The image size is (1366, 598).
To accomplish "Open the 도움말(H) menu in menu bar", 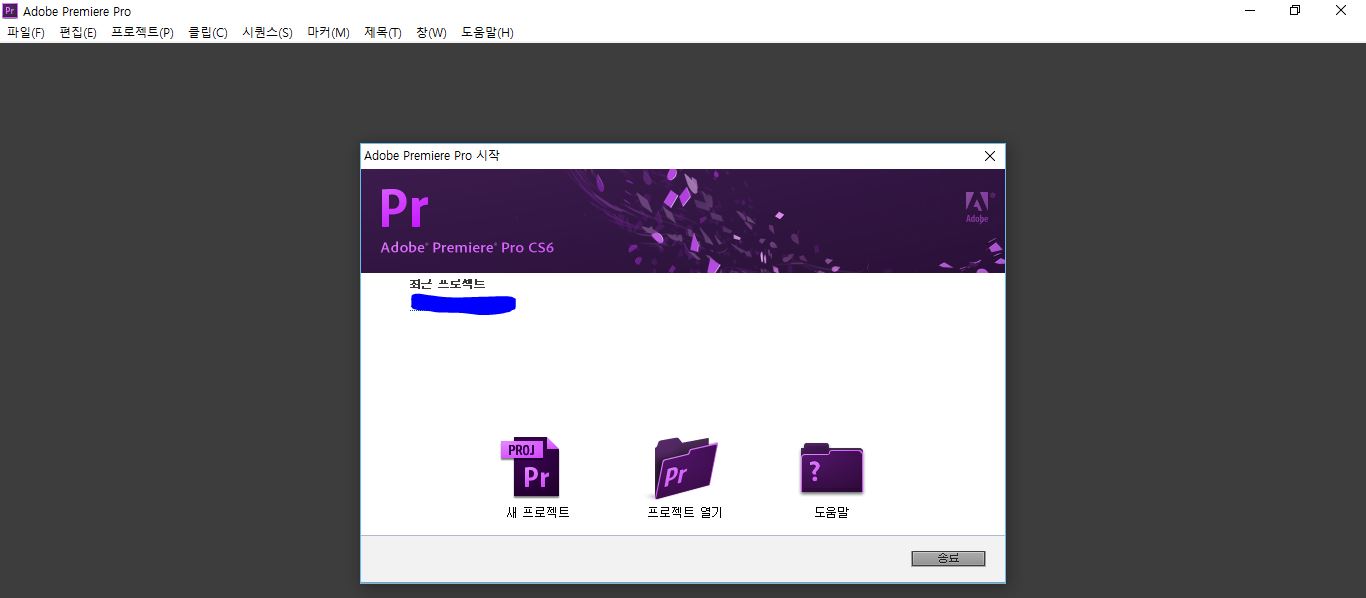I will click(x=487, y=33).
